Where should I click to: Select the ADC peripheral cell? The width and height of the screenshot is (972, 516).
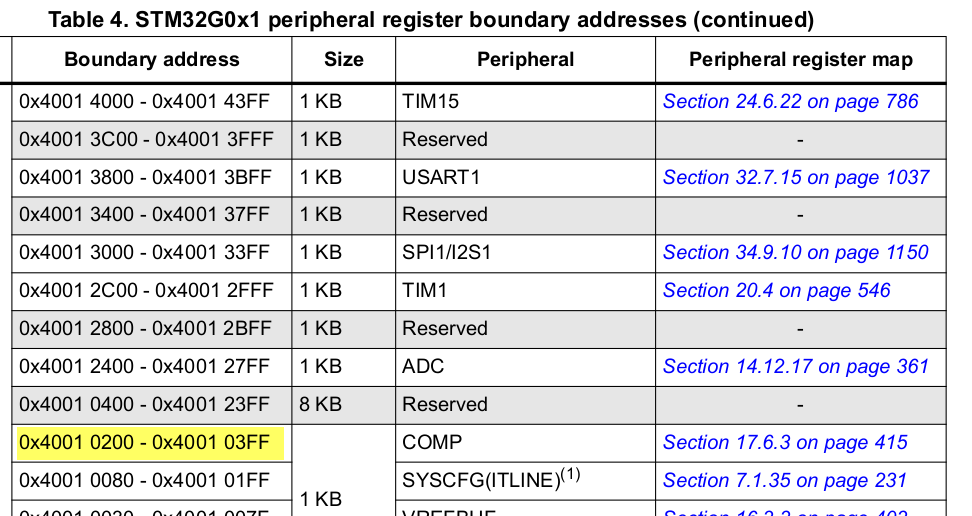click(x=525, y=367)
